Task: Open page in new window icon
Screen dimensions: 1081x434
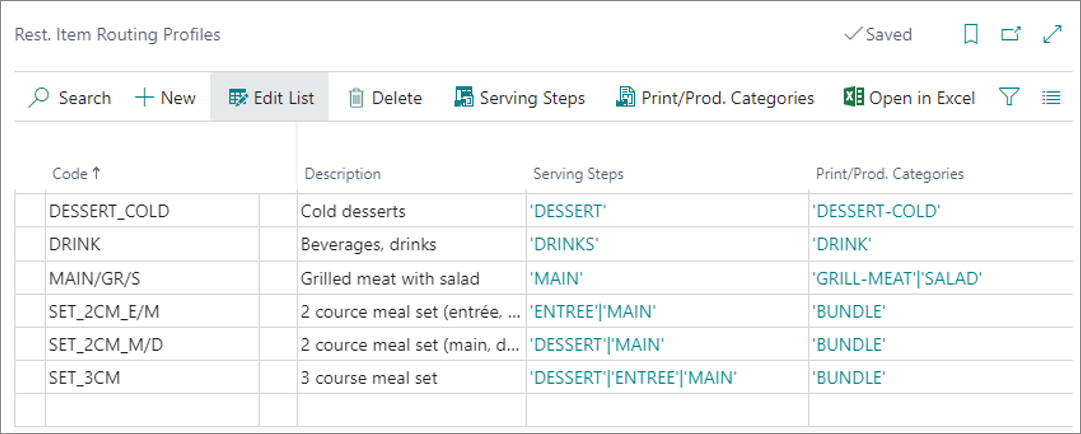Action: 1011,34
